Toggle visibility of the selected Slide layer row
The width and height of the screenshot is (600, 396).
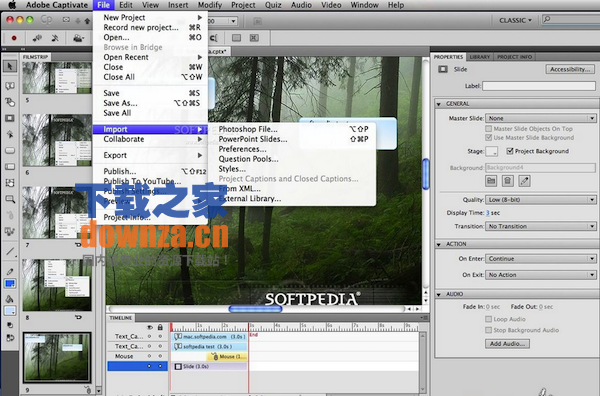(x=150, y=366)
